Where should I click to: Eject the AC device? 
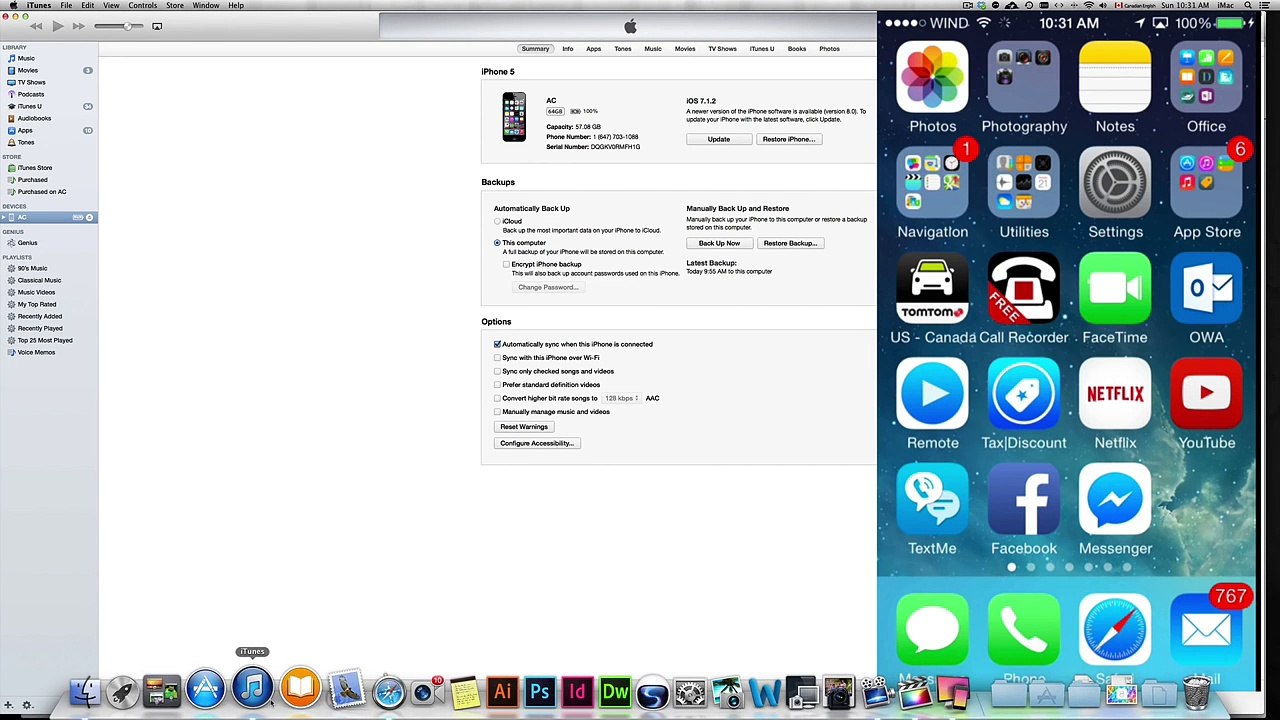[x=89, y=217]
